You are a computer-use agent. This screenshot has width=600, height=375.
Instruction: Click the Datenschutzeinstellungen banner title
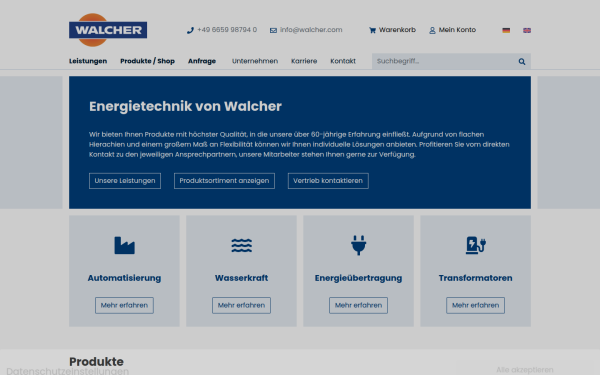(x=68, y=371)
